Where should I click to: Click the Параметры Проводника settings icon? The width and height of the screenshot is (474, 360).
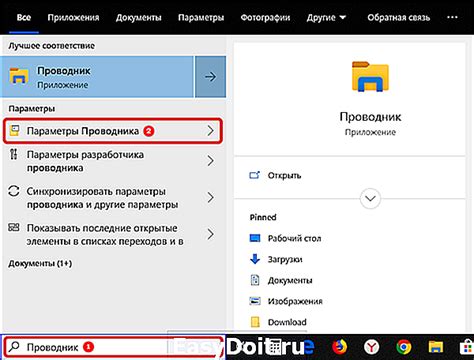[x=14, y=130]
